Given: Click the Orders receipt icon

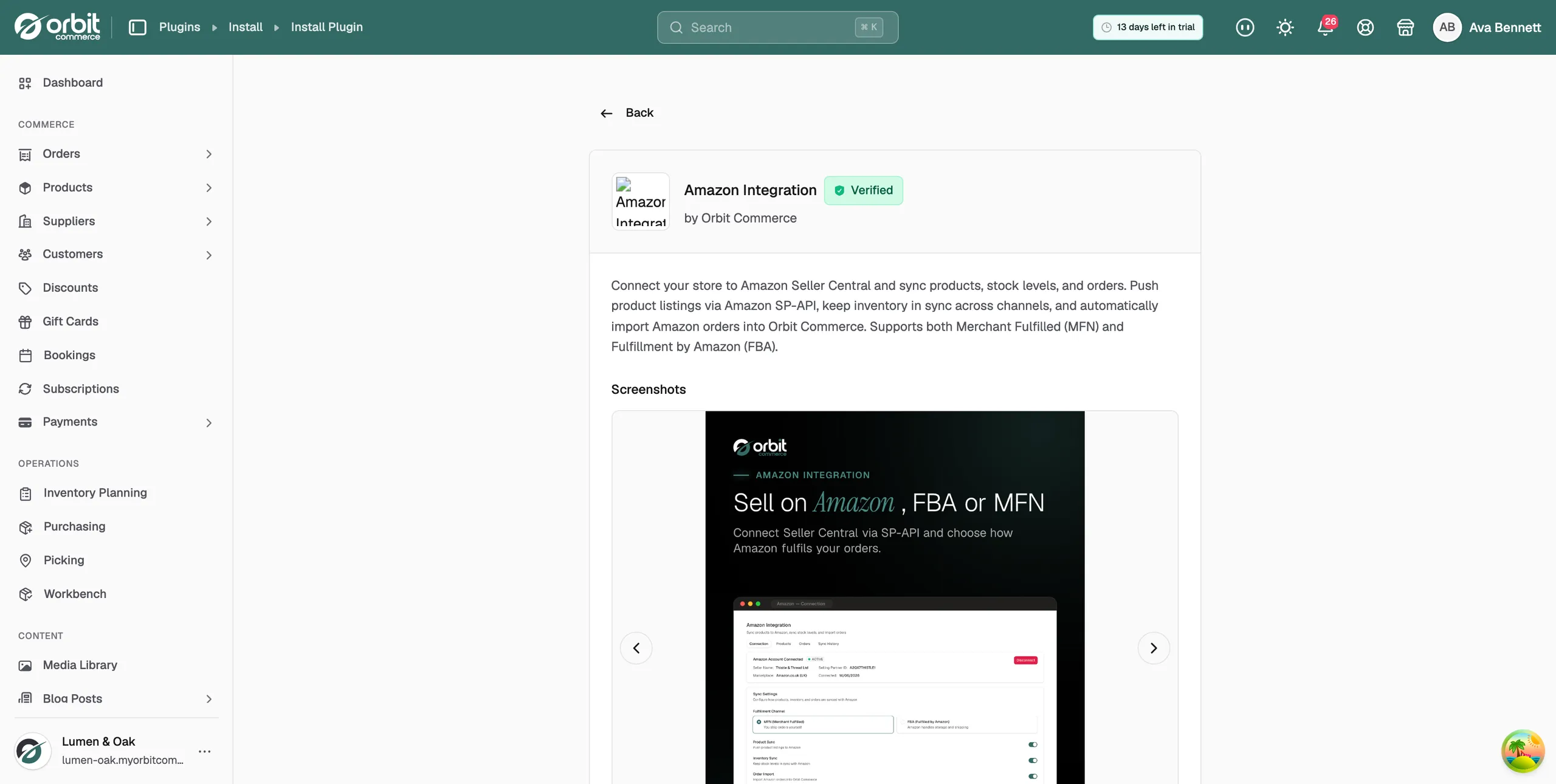Looking at the screenshot, I should [x=25, y=154].
